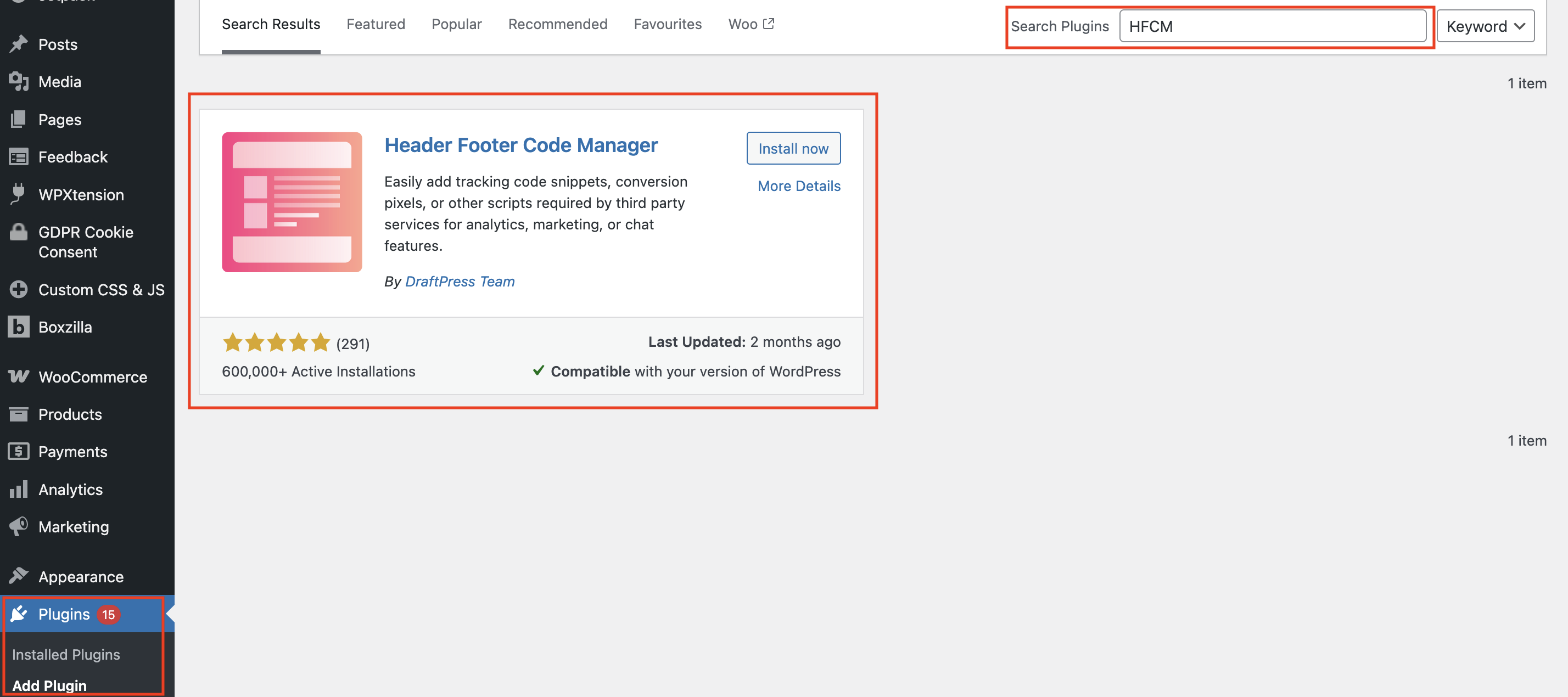Click the Search Plugins text field
This screenshot has height=697, width=1568.
tap(1272, 26)
